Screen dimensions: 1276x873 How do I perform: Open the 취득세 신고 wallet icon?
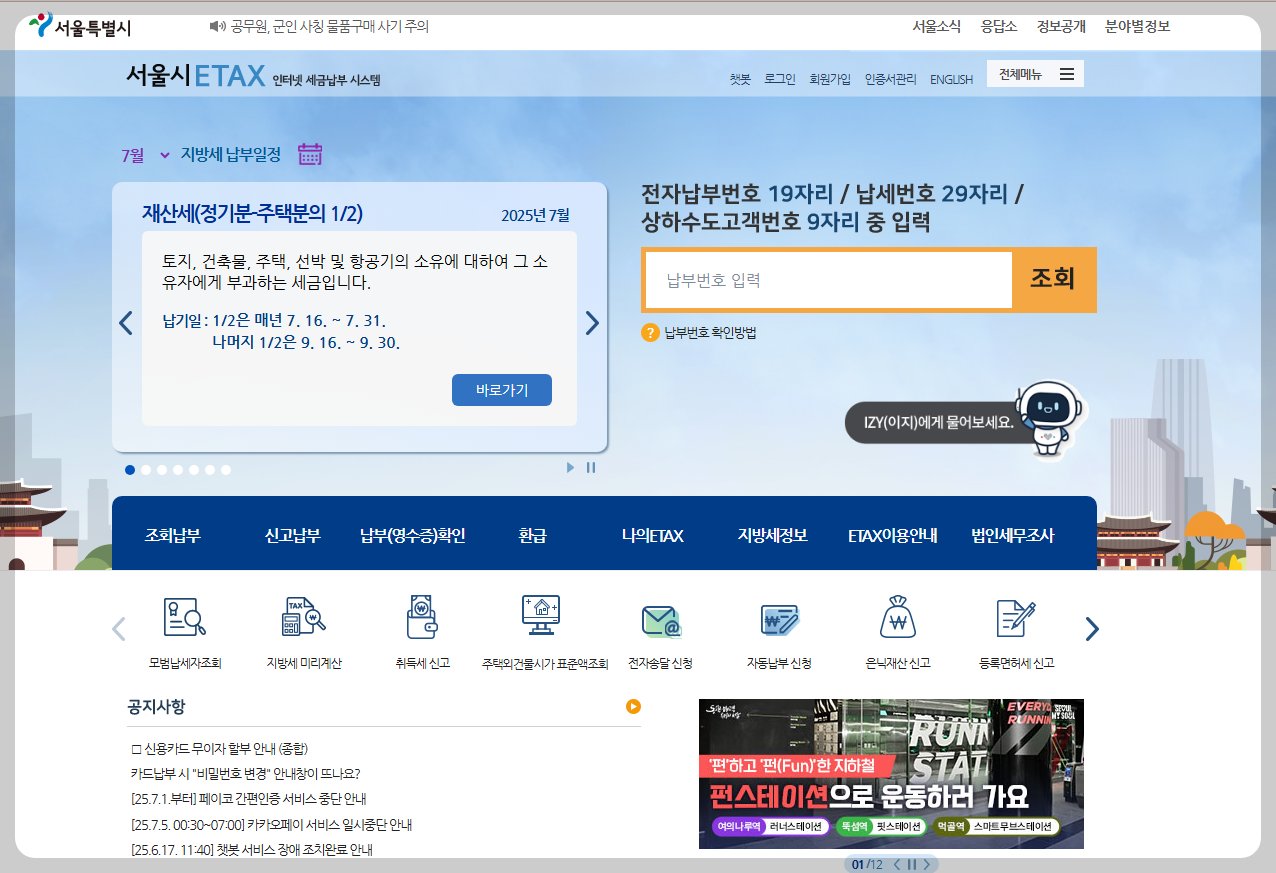coord(422,618)
